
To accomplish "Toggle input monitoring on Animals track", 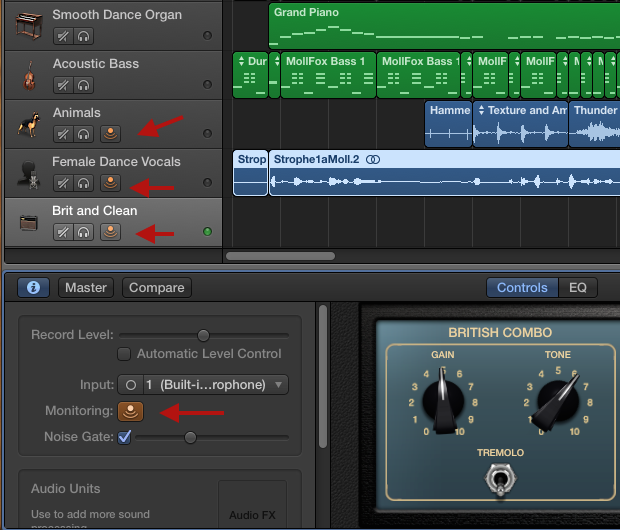I will (110, 134).
